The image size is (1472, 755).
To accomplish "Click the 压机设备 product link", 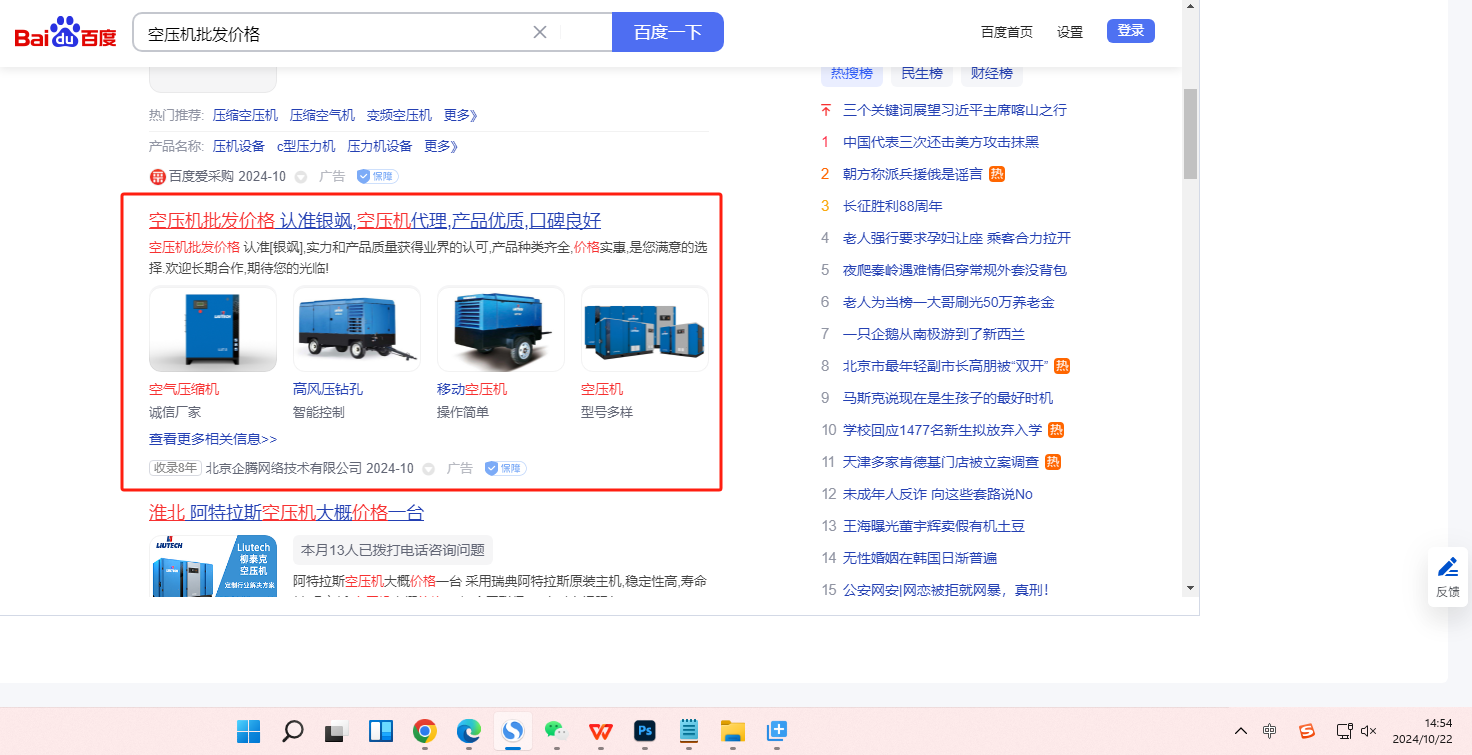I will 239,146.
